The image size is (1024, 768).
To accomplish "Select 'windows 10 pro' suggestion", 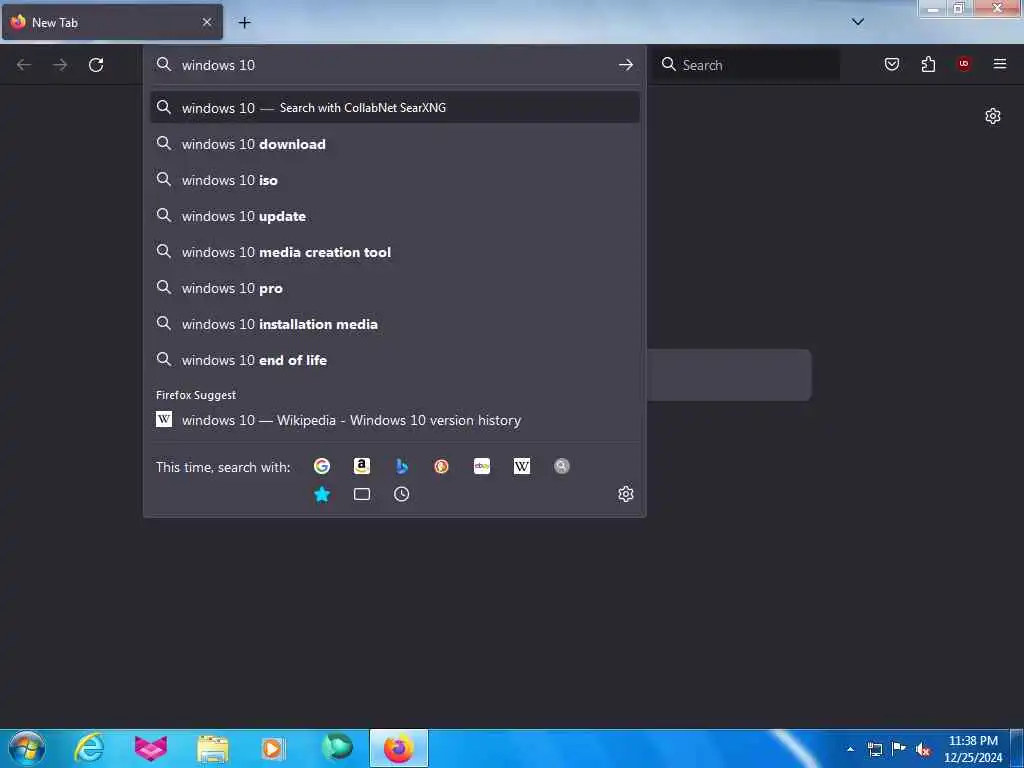I will (x=394, y=288).
